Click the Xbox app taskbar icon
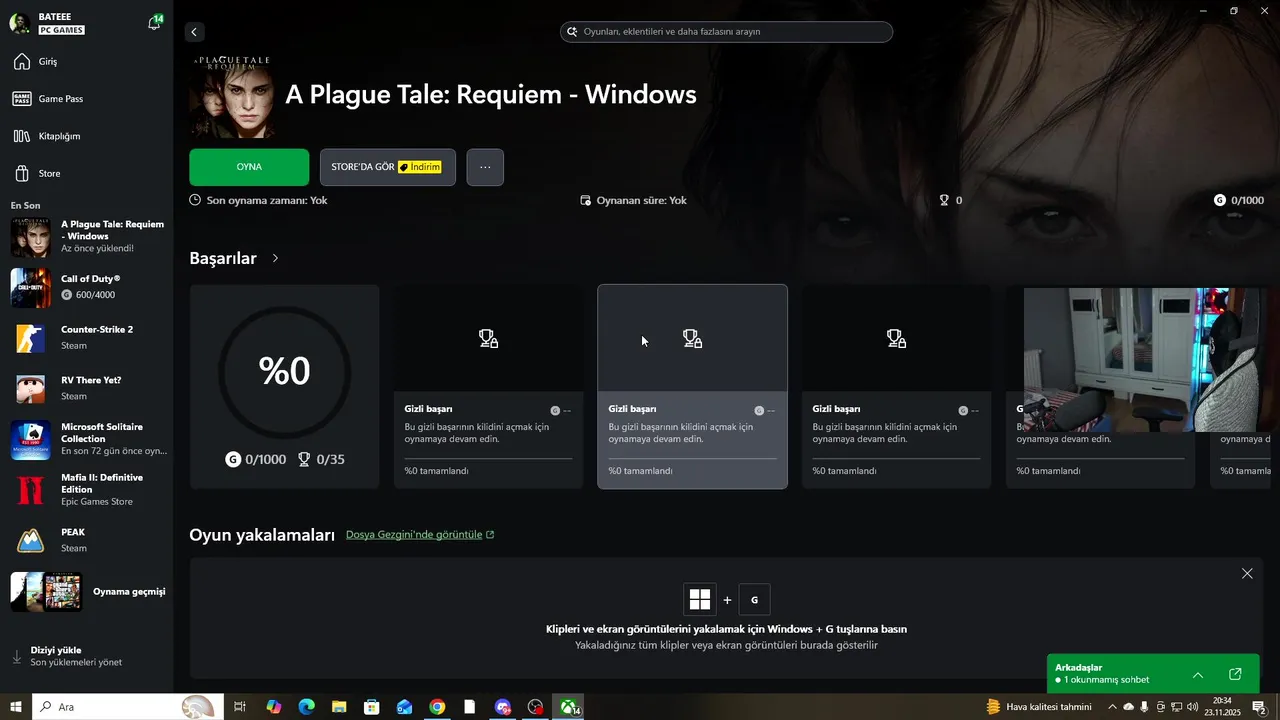The height and width of the screenshot is (720, 1280). (x=569, y=707)
